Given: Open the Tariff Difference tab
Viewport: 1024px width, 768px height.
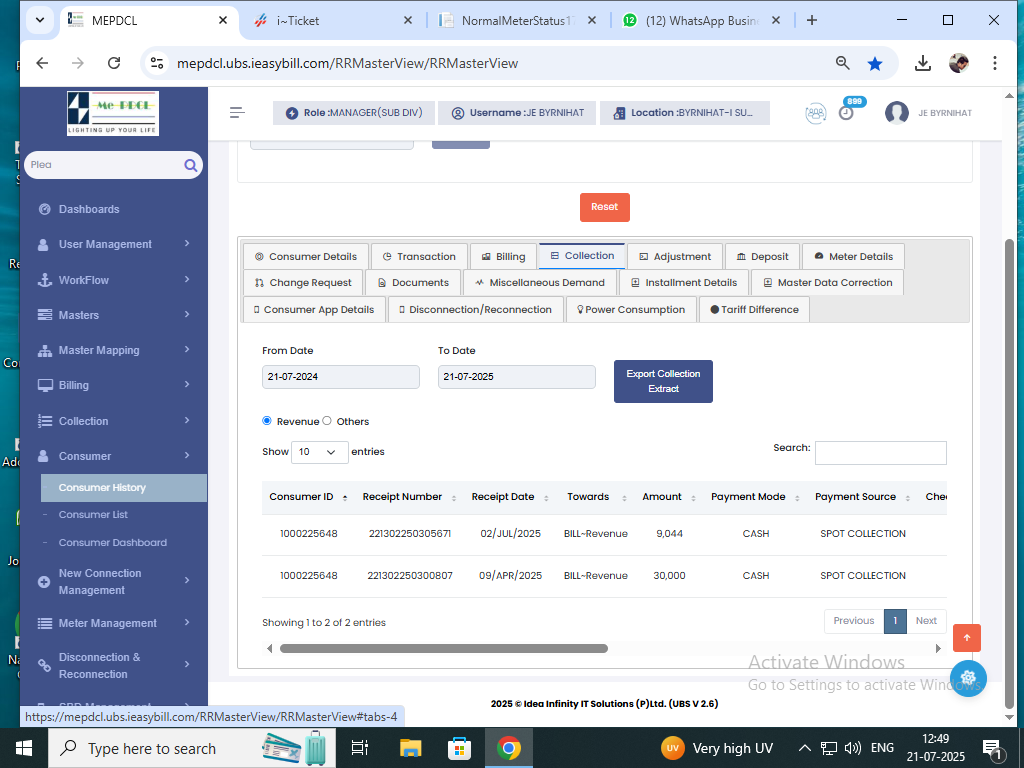Looking at the screenshot, I should pyautogui.click(x=754, y=310).
